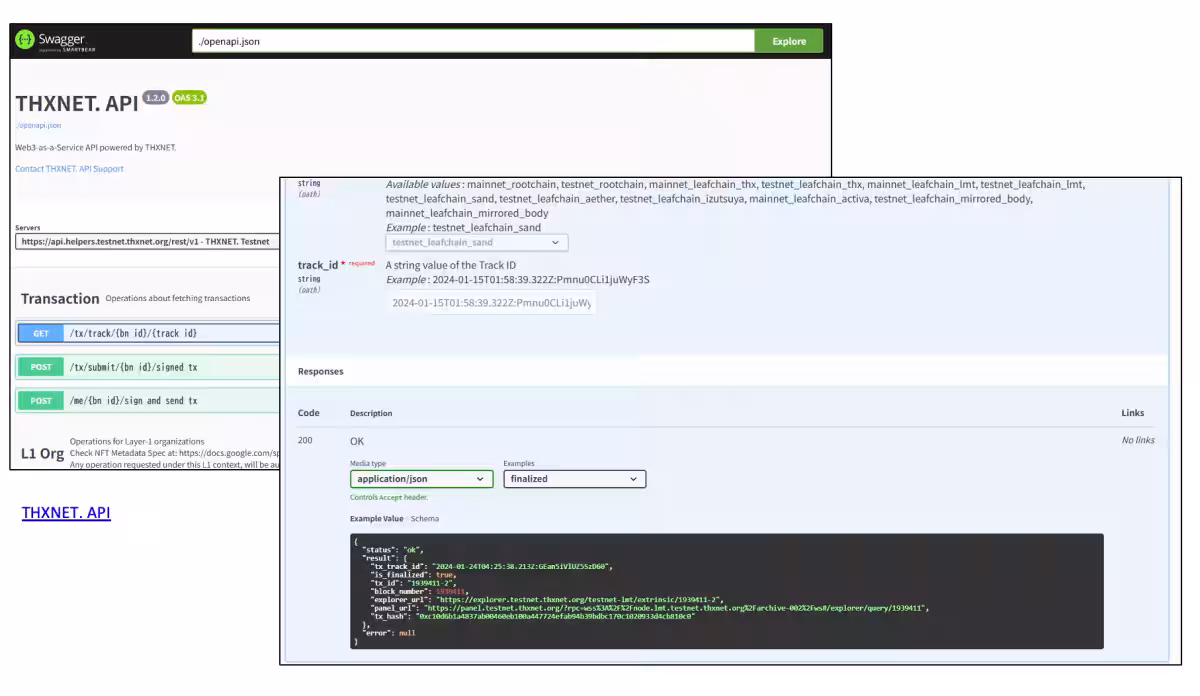Open the testnet_leafchain_sand dropdown
The width and height of the screenshot is (1200, 696).
(476, 242)
